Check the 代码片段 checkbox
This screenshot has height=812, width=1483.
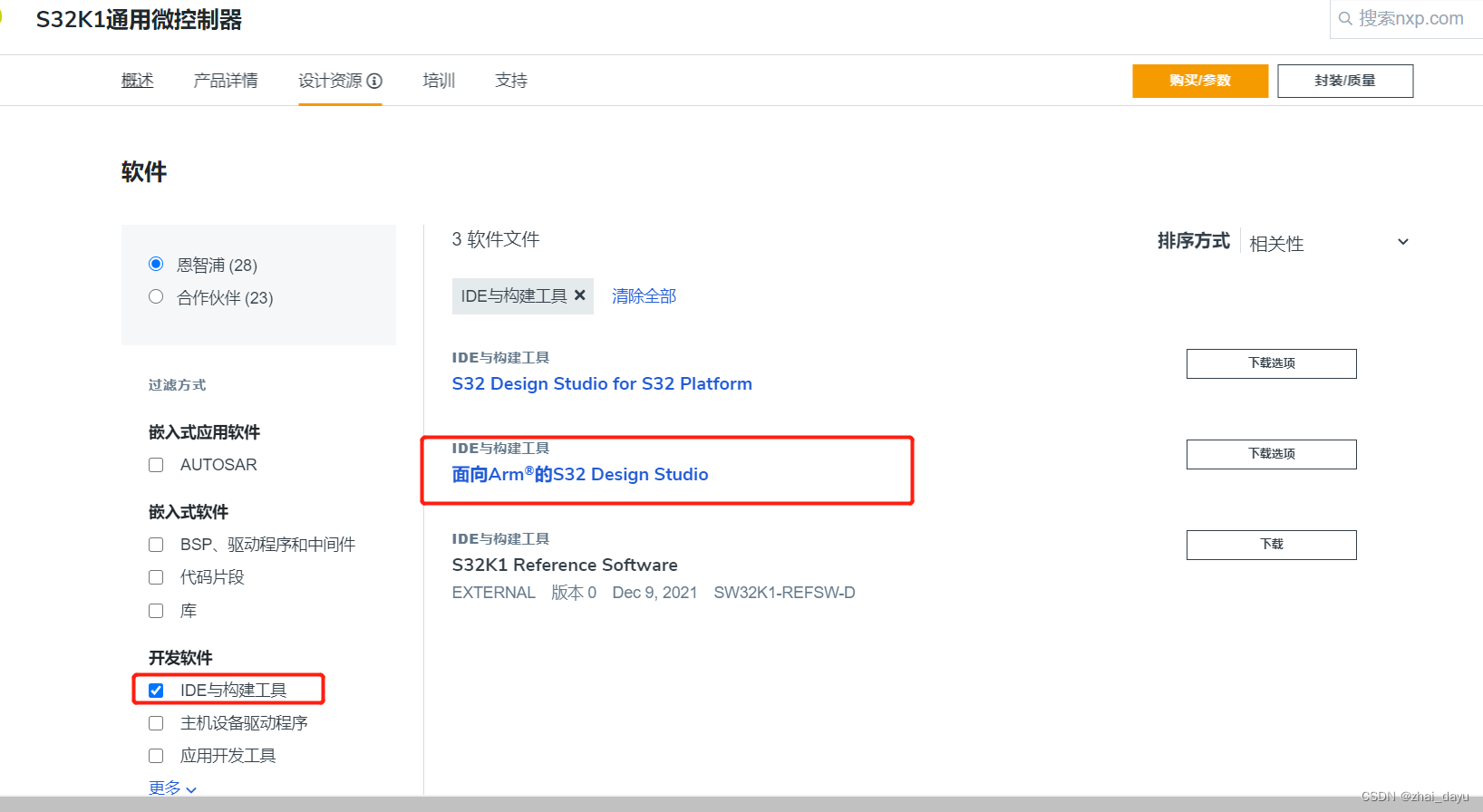(156, 577)
